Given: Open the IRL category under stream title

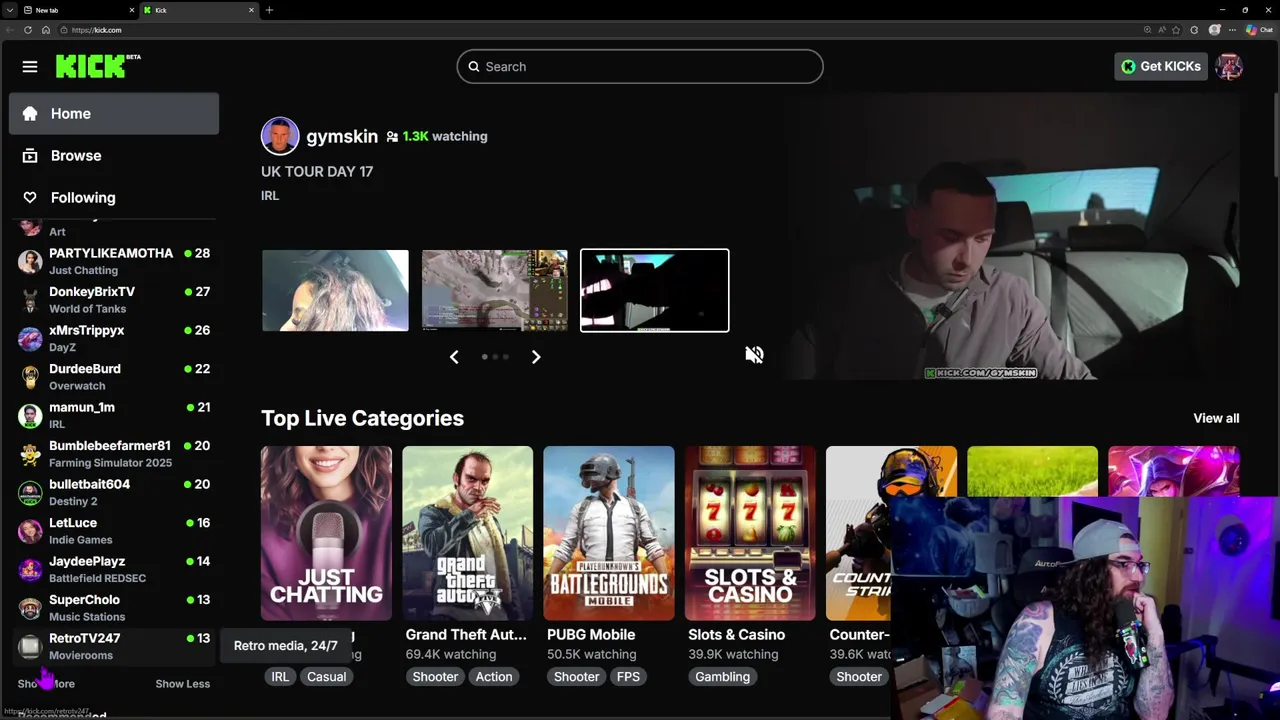Looking at the screenshot, I should 270,196.
